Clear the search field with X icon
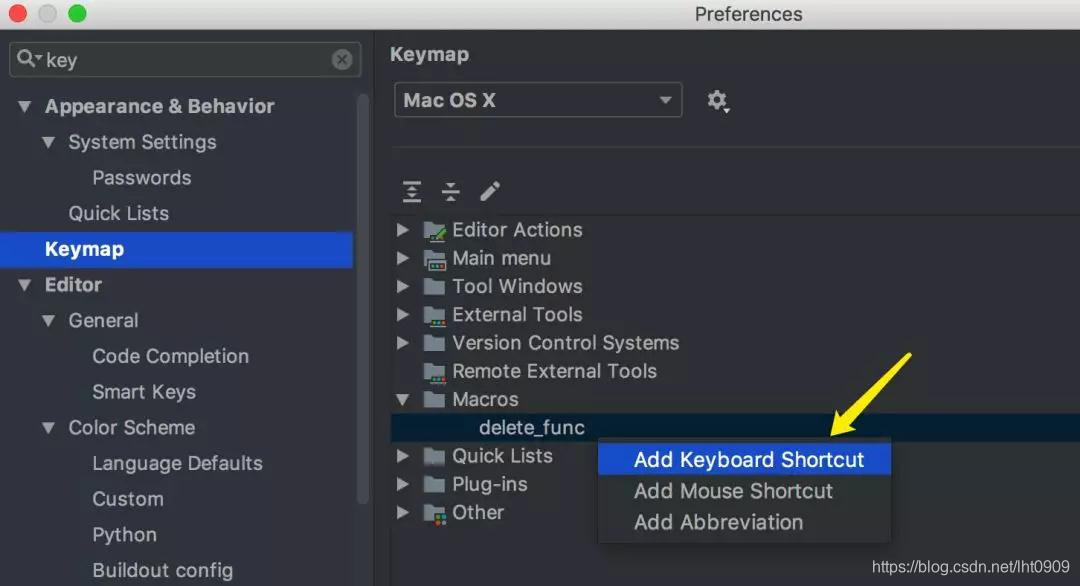Viewport: 1080px width, 586px height. 342,60
